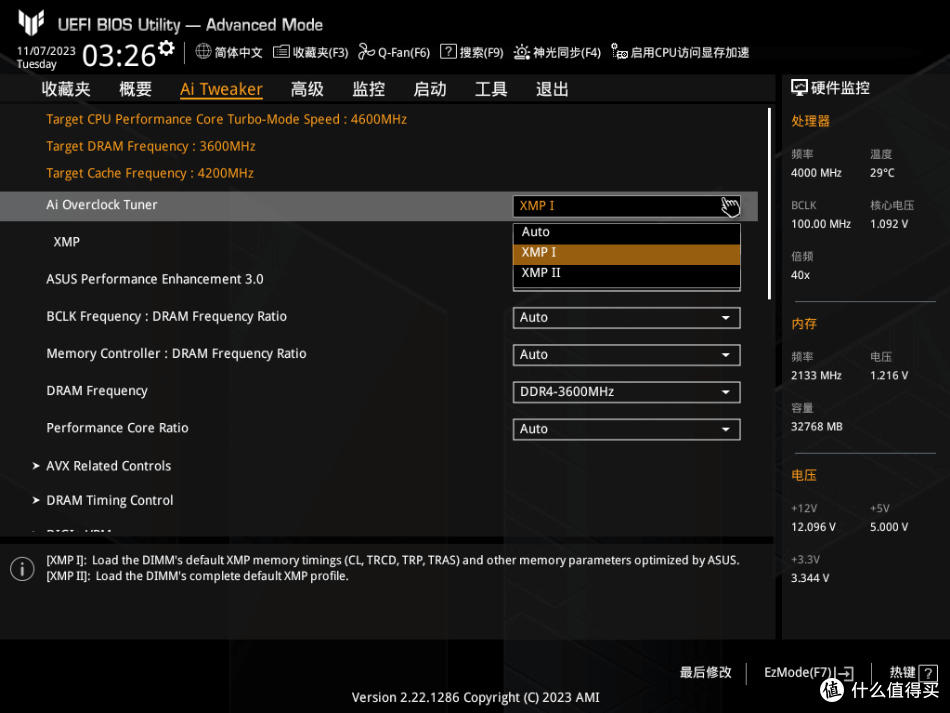The width and height of the screenshot is (950, 713).
Task: Click the memory frequency 2133 MHz value
Action: tap(816, 376)
